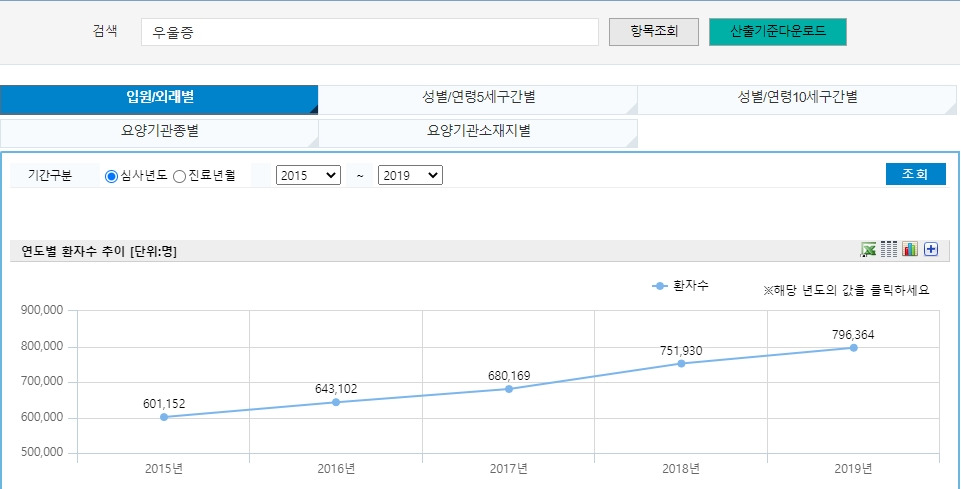The height and width of the screenshot is (489, 961).
Task: Click the 500,000 y-axis value
Action: [x=42, y=453]
